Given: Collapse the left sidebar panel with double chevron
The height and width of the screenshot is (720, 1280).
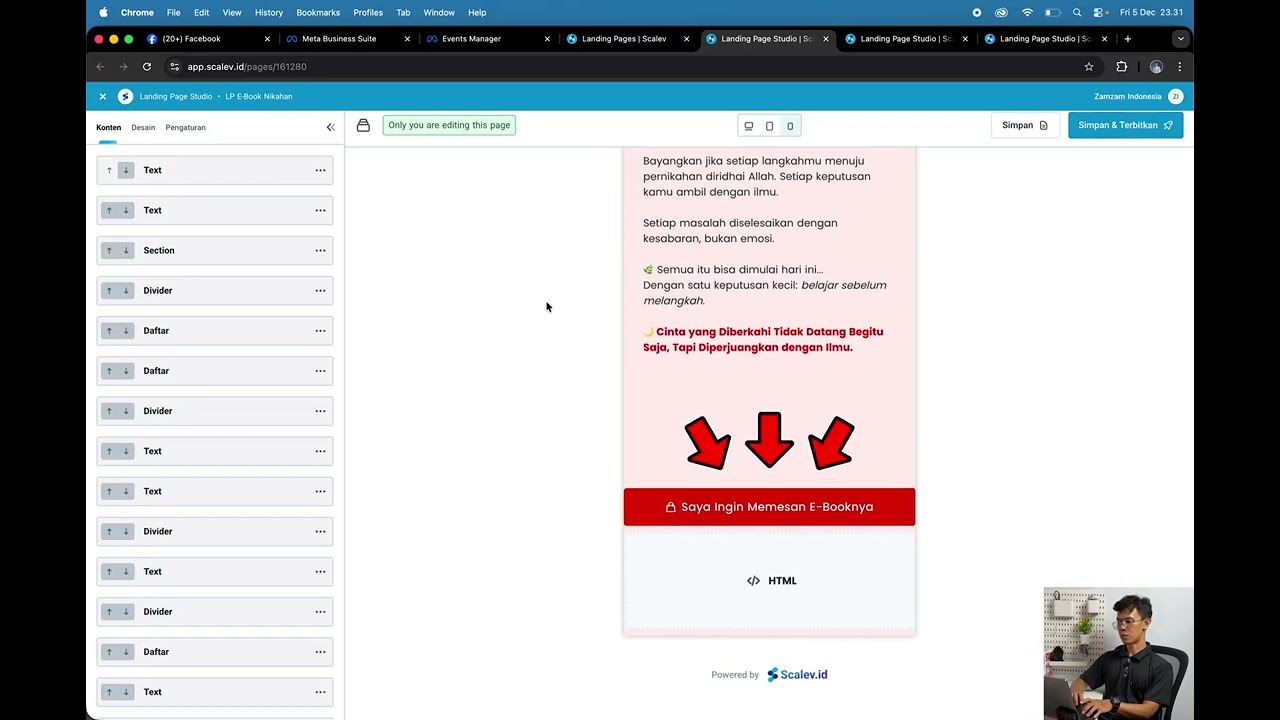Looking at the screenshot, I should [x=331, y=127].
